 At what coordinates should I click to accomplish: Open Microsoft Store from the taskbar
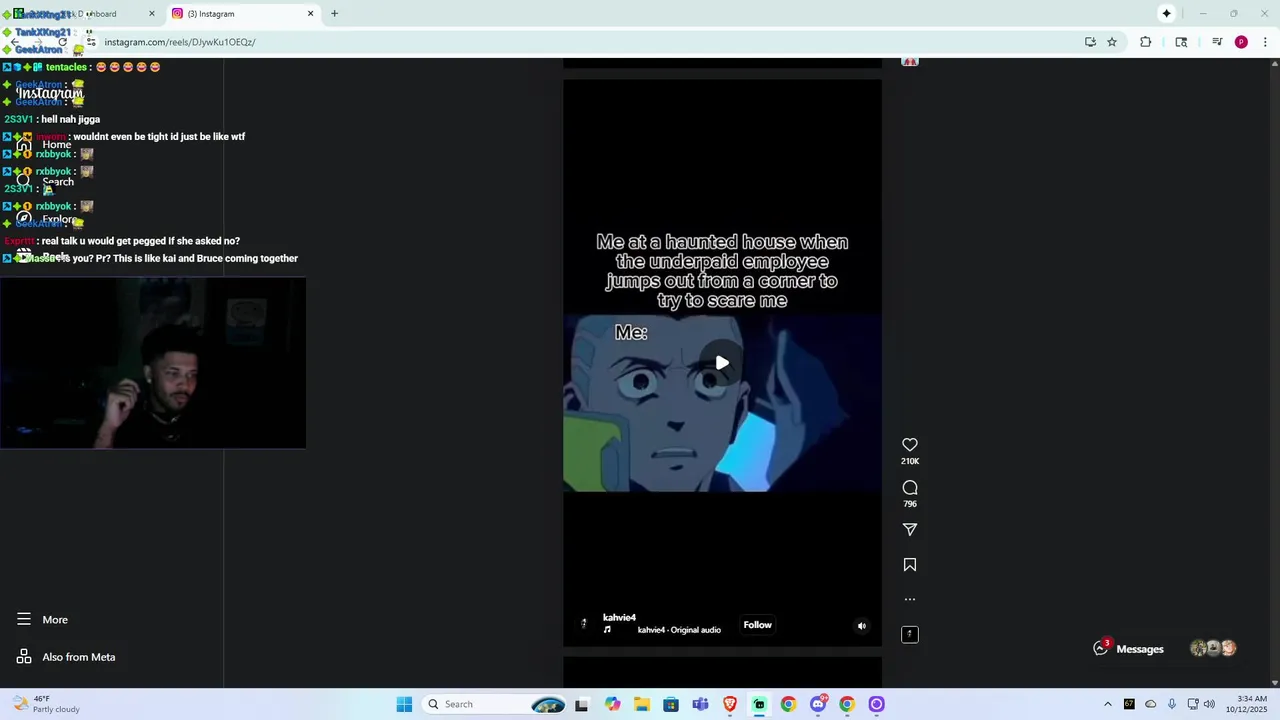click(x=671, y=704)
